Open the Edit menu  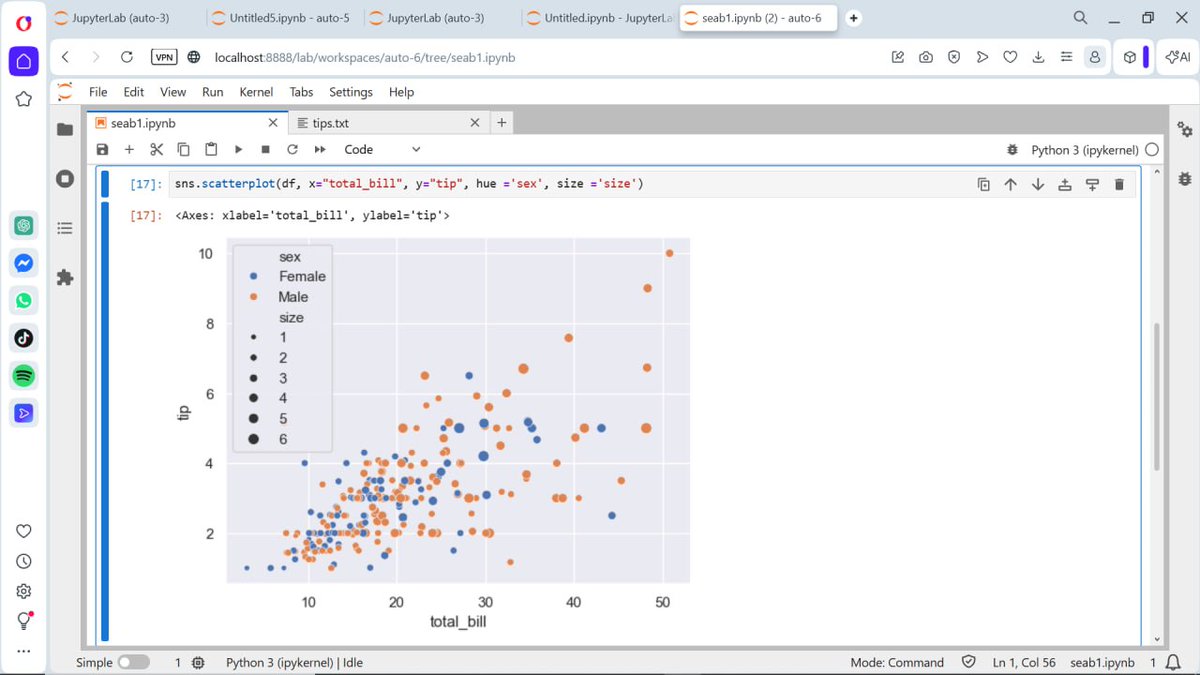134,92
